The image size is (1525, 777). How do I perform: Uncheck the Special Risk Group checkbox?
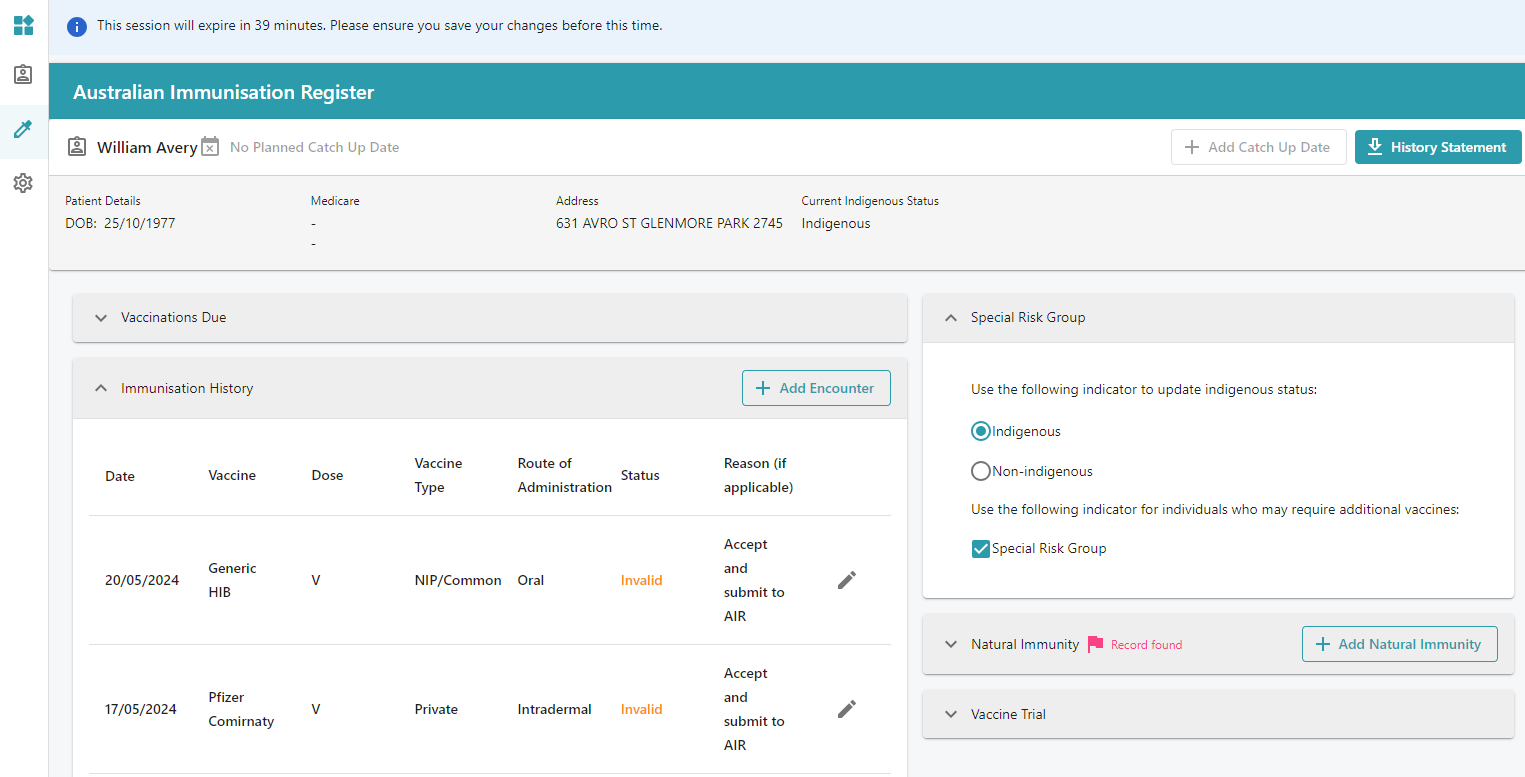[x=981, y=548]
